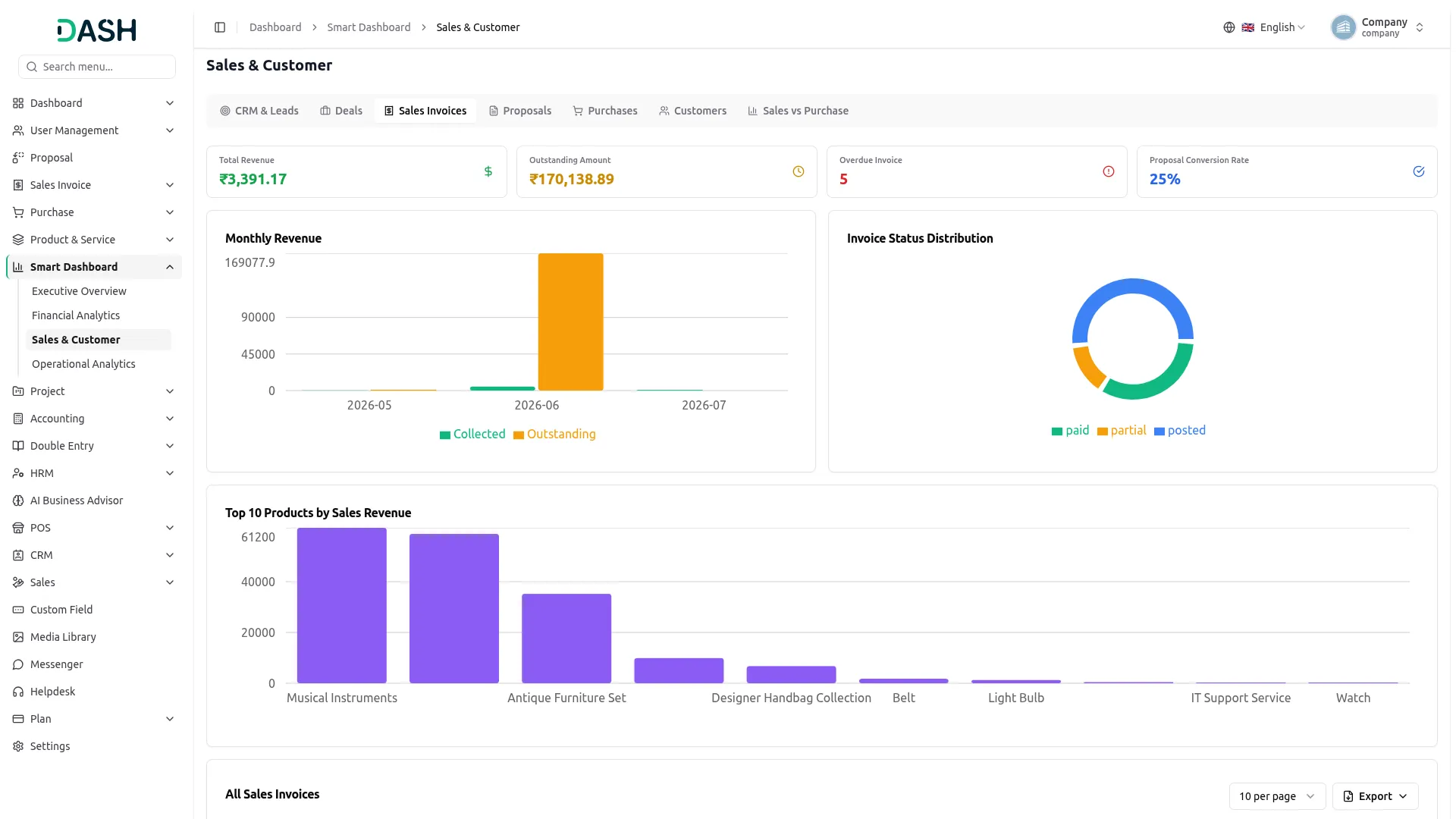The image size is (1456, 819).
Task: Toggle posted status in donut legend
Action: point(1180,431)
